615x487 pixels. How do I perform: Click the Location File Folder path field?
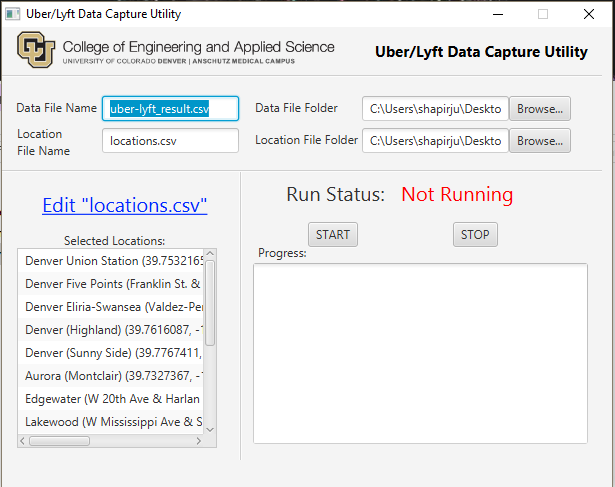point(435,141)
